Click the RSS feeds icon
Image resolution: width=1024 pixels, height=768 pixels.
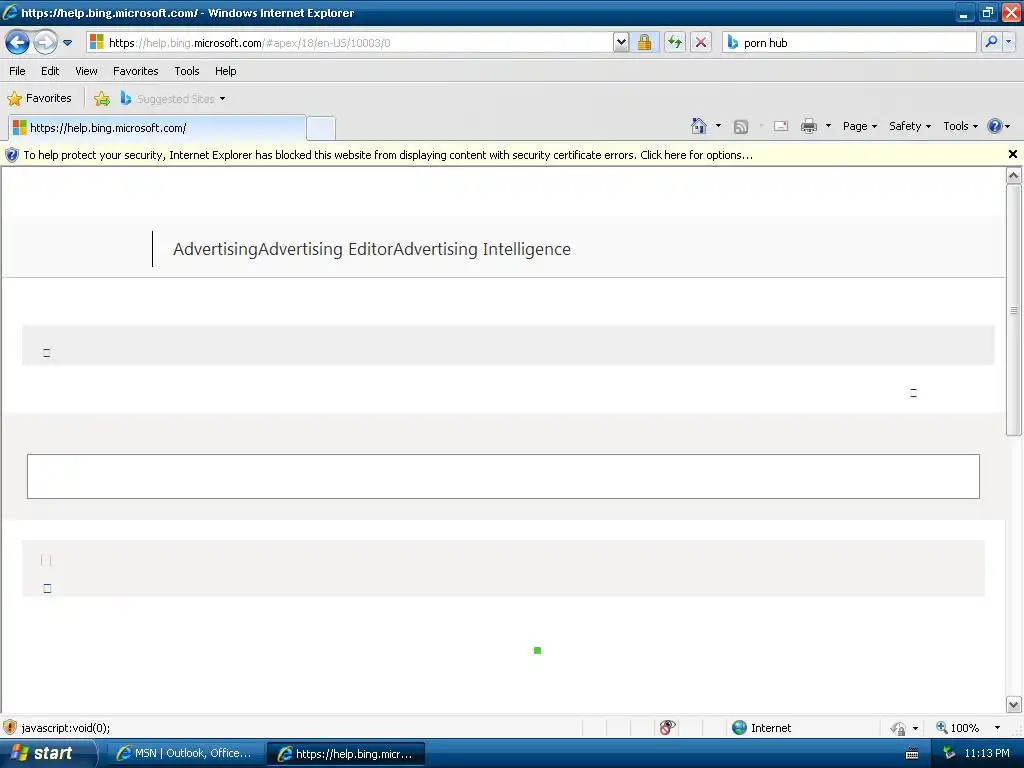(x=741, y=127)
